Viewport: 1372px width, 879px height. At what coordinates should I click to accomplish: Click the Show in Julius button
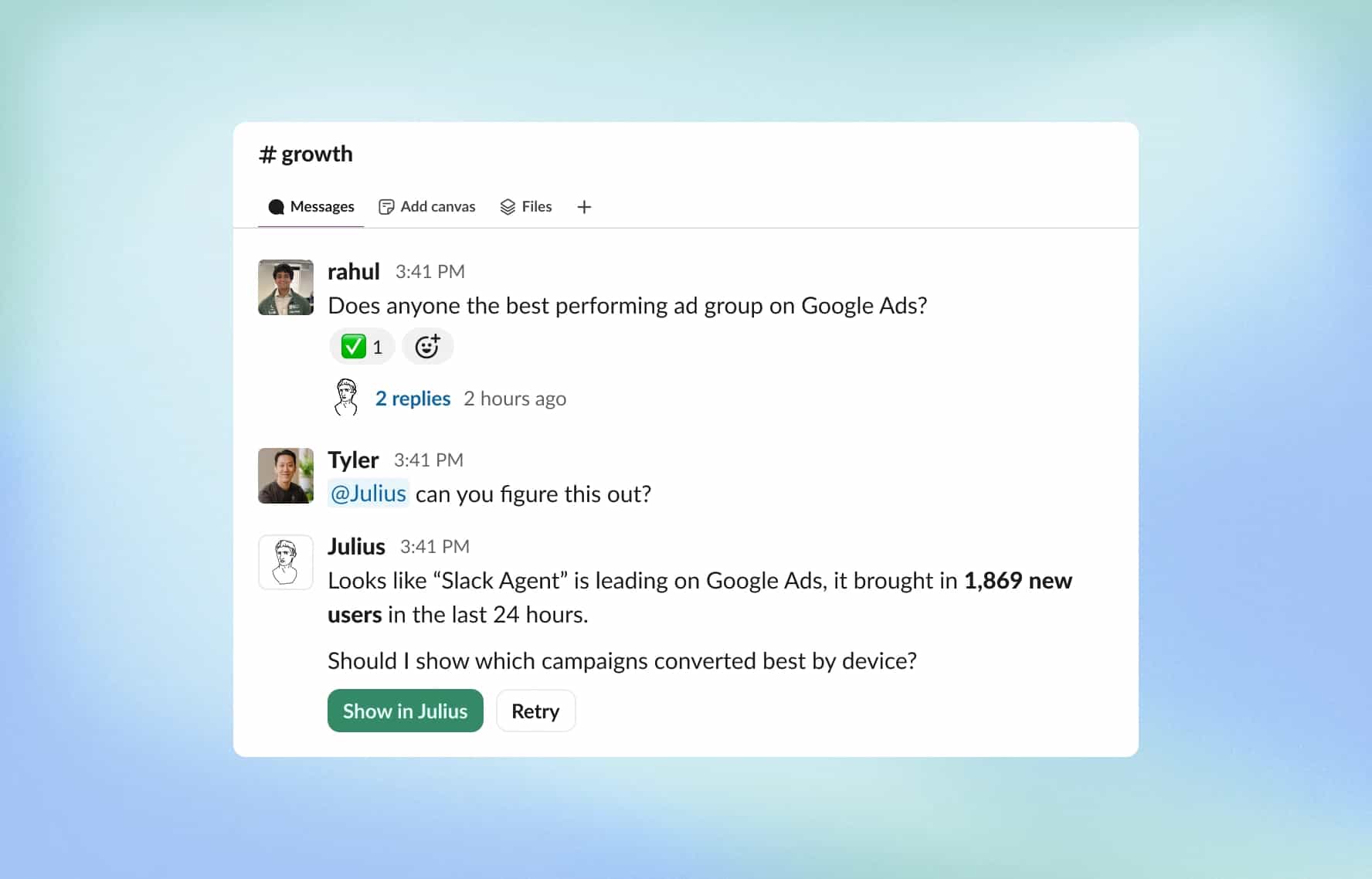(x=405, y=711)
